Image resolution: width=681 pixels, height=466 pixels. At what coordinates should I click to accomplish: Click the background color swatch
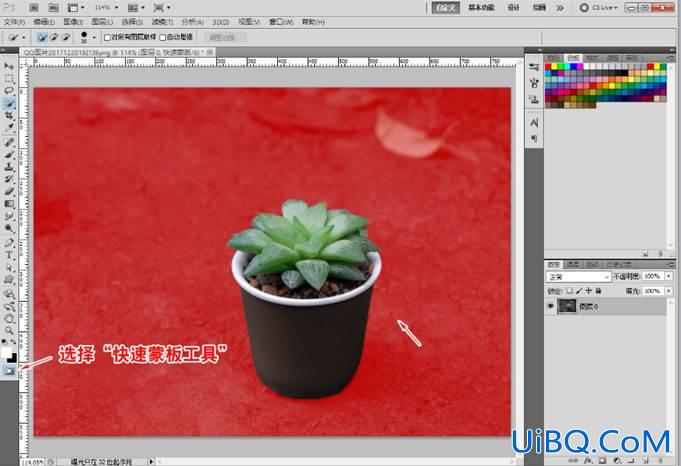(x=12, y=358)
